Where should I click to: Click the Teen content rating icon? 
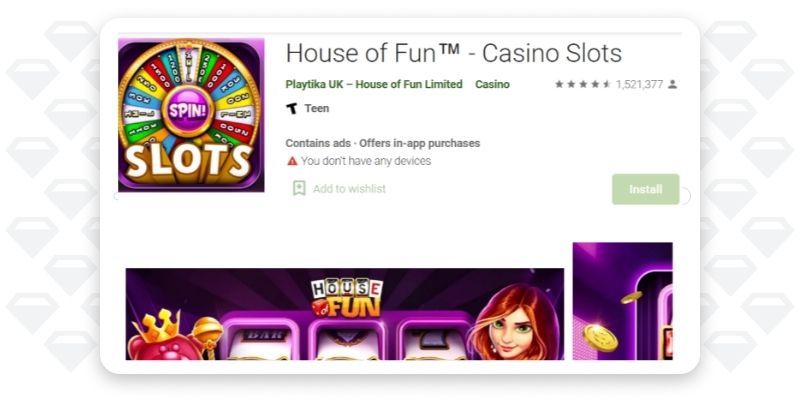pyautogui.click(x=292, y=108)
